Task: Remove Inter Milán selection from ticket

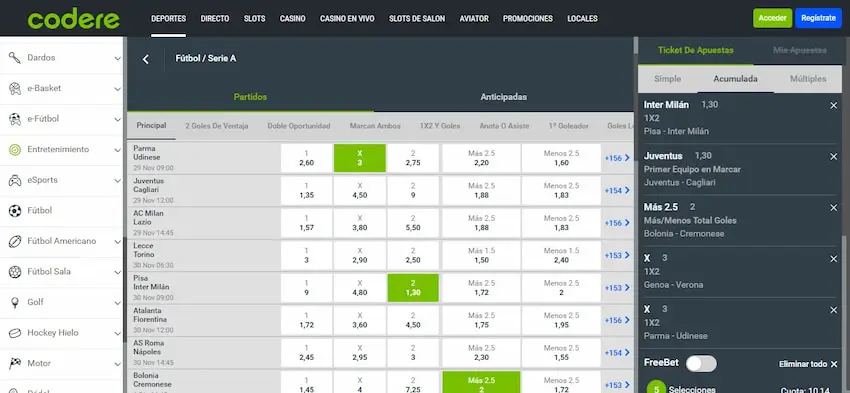Action: point(833,105)
